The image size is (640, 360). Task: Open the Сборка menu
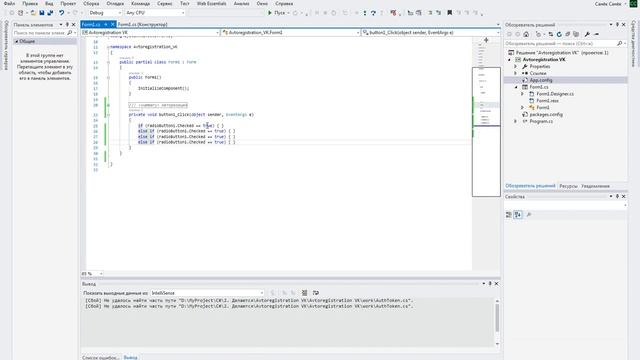pyautogui.click(x=91, y=4)
